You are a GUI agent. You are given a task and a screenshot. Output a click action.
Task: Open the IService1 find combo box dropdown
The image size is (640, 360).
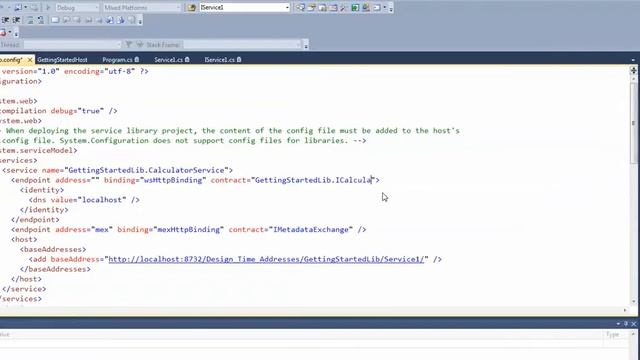click(287, 7)
